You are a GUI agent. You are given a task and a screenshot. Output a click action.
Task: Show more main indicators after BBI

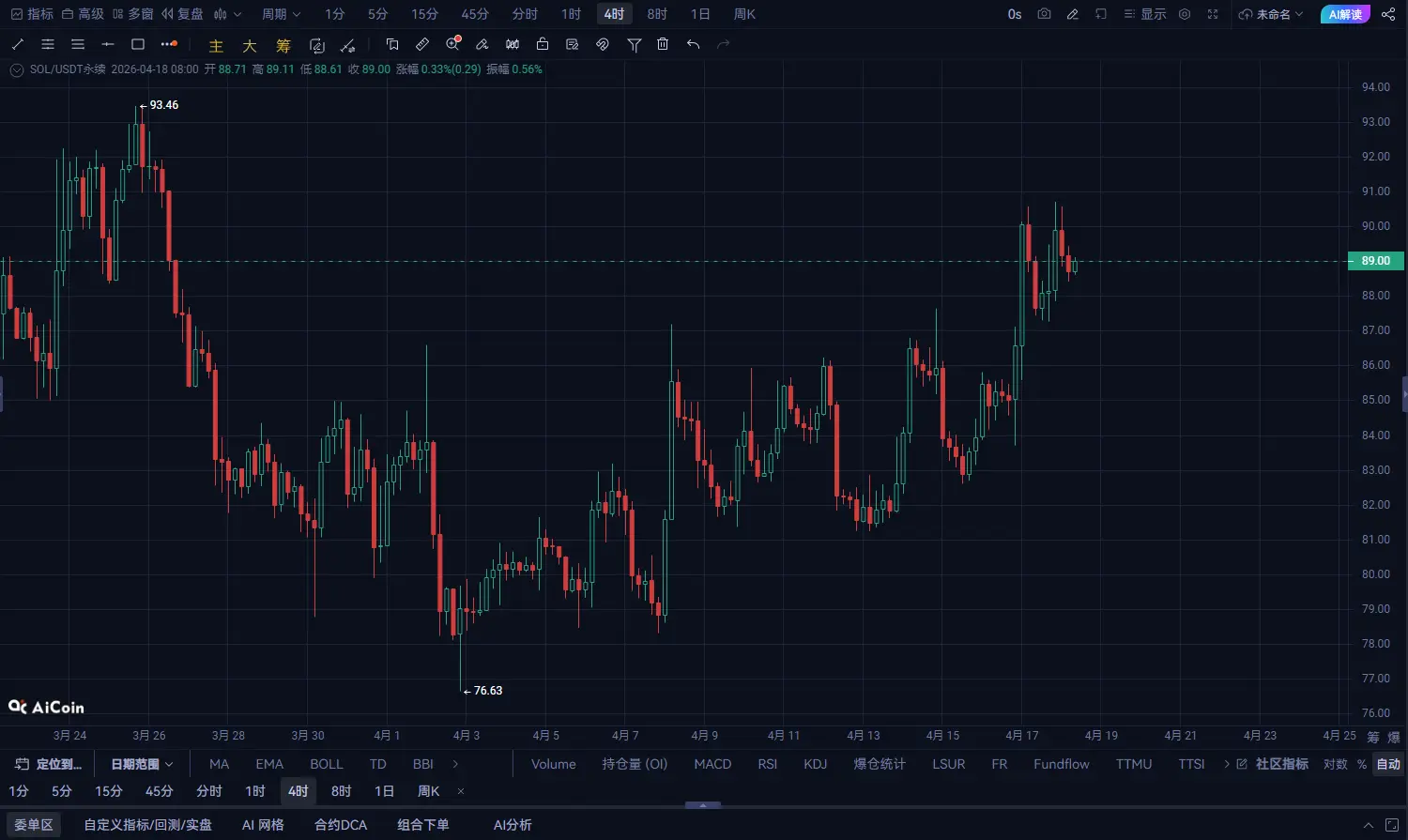coord(455,764)
